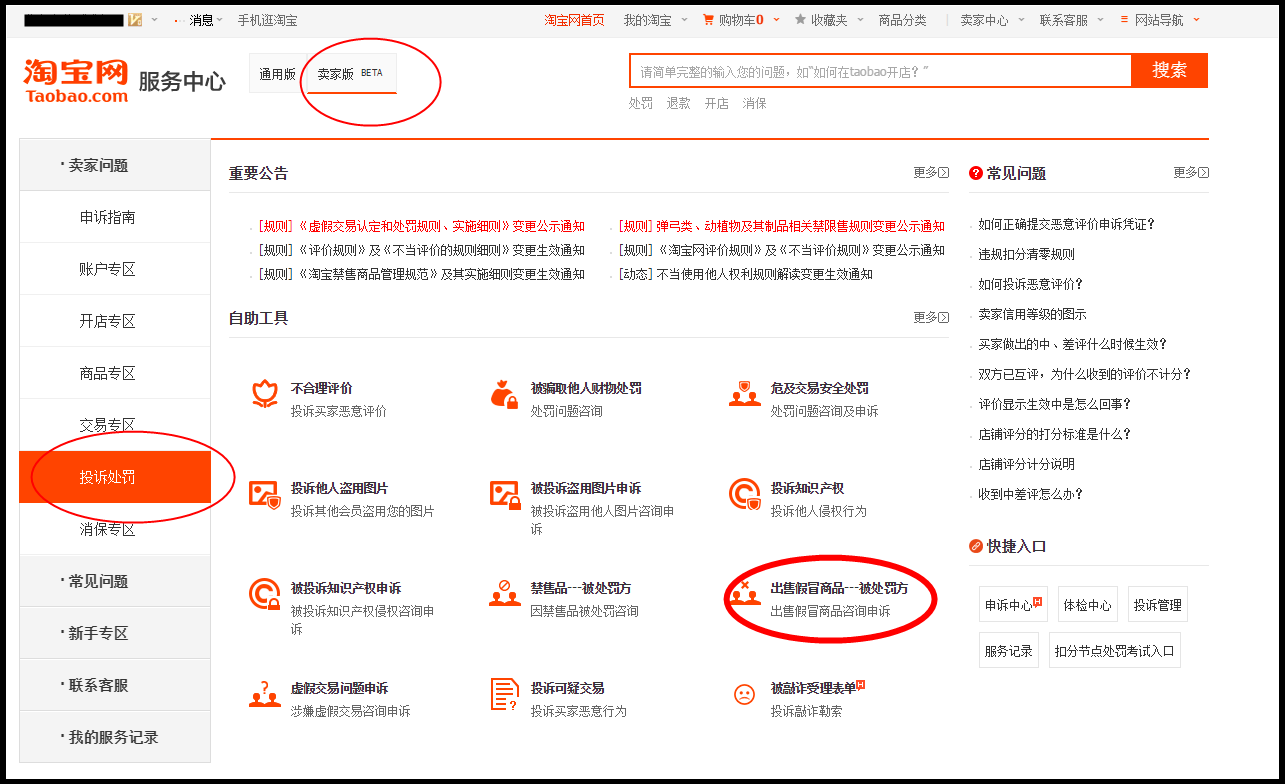
Task: Open the 体检中心 quick entry button
Action: pyautogui.click(x=1087, y=604)
